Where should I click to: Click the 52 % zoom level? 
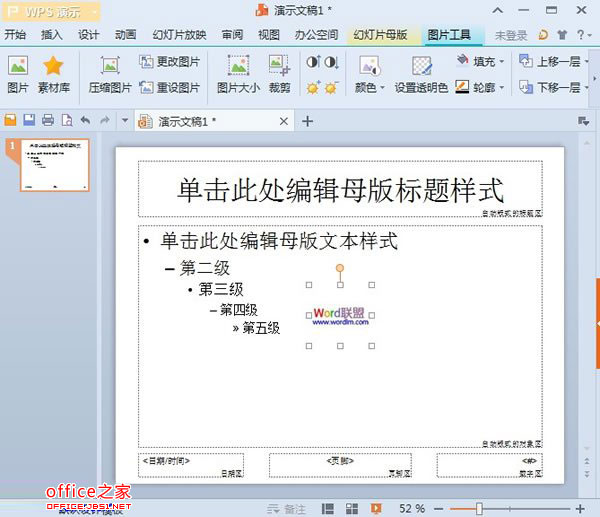click(x=412, y=509)
